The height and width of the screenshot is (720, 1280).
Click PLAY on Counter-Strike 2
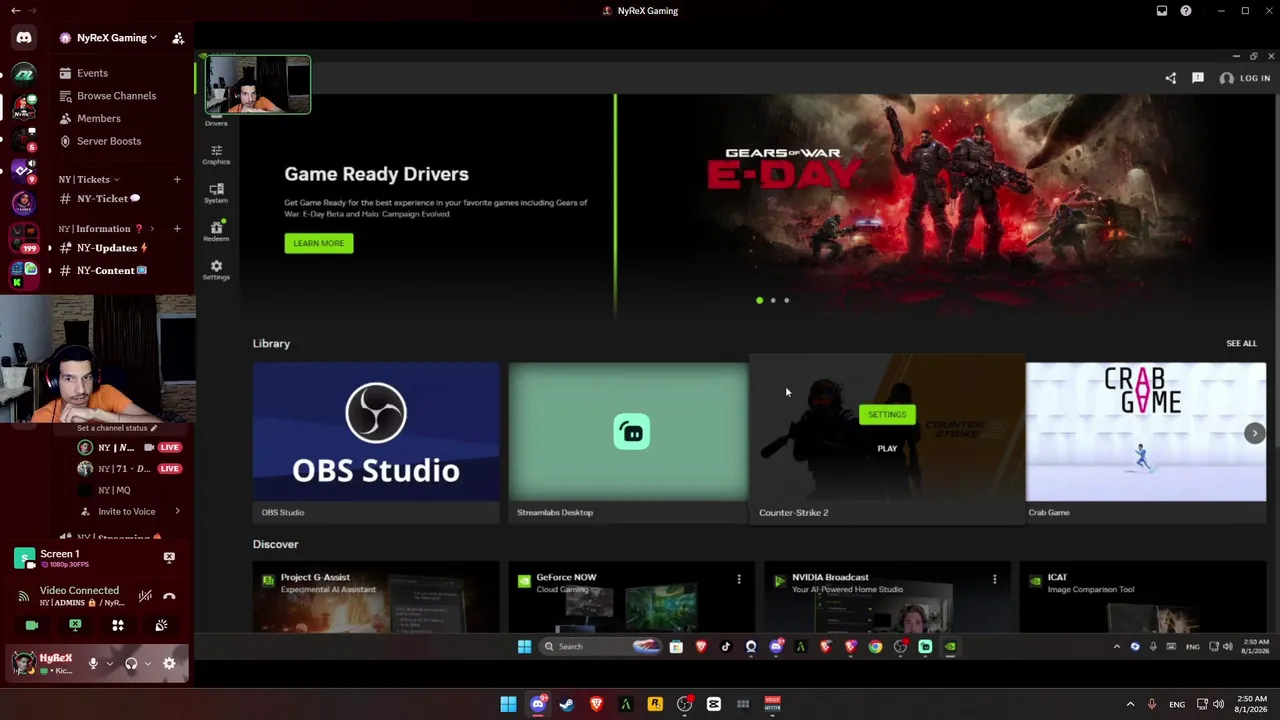[x=887, y=449]
